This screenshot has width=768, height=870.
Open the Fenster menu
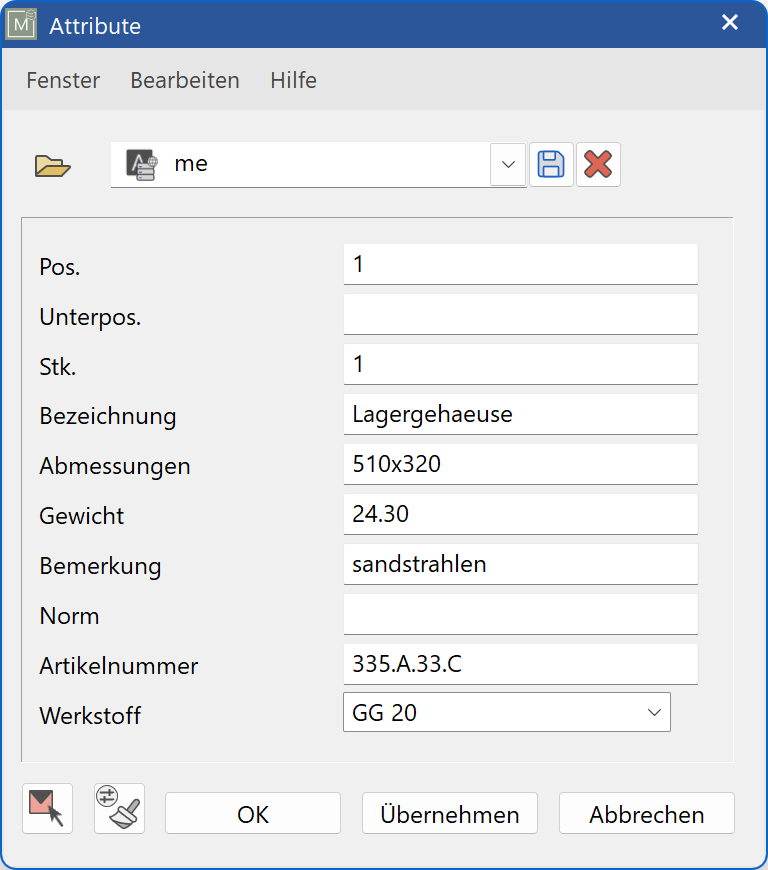pyautogui.click(x=62, y=80)
